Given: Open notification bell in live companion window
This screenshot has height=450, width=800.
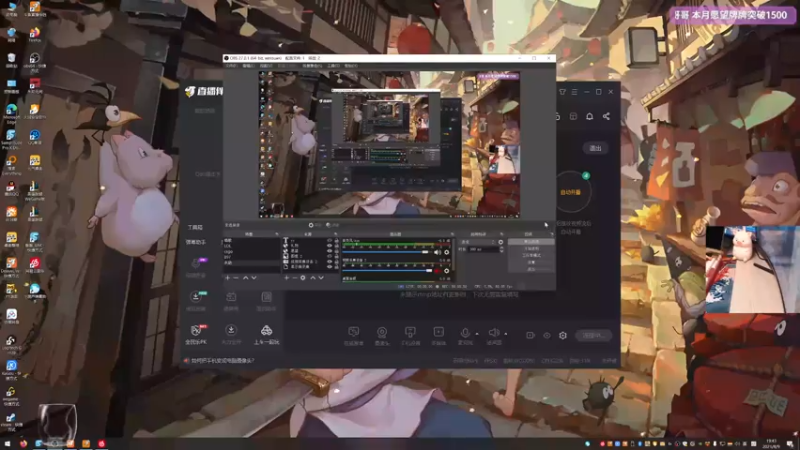Looking at the screenshot, I should point(589,116).
